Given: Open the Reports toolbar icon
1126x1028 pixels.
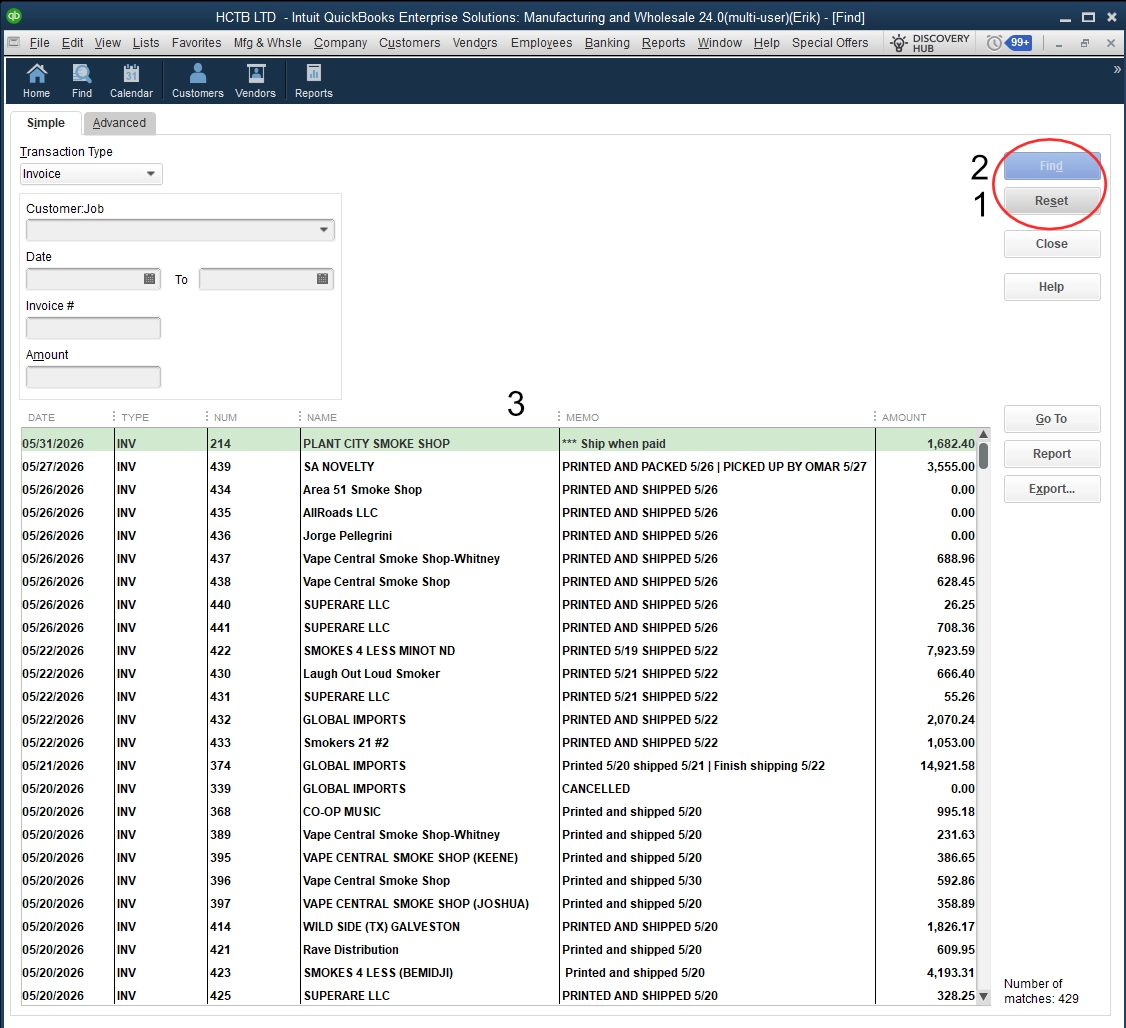Looking at the screenshot, I should coord(314,80).
